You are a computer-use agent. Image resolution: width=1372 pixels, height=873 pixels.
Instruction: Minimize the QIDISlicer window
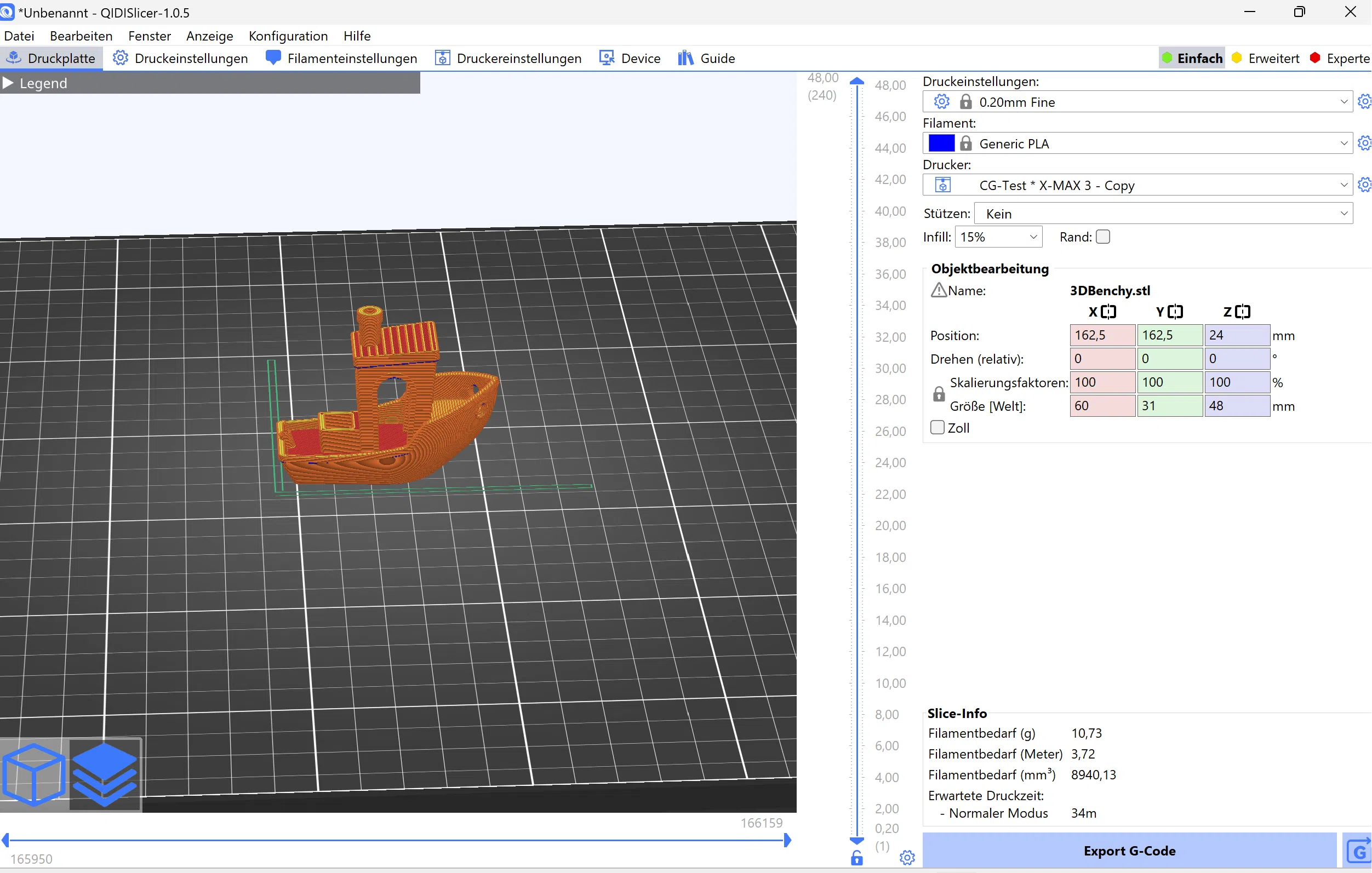[x=1249, y=12]
